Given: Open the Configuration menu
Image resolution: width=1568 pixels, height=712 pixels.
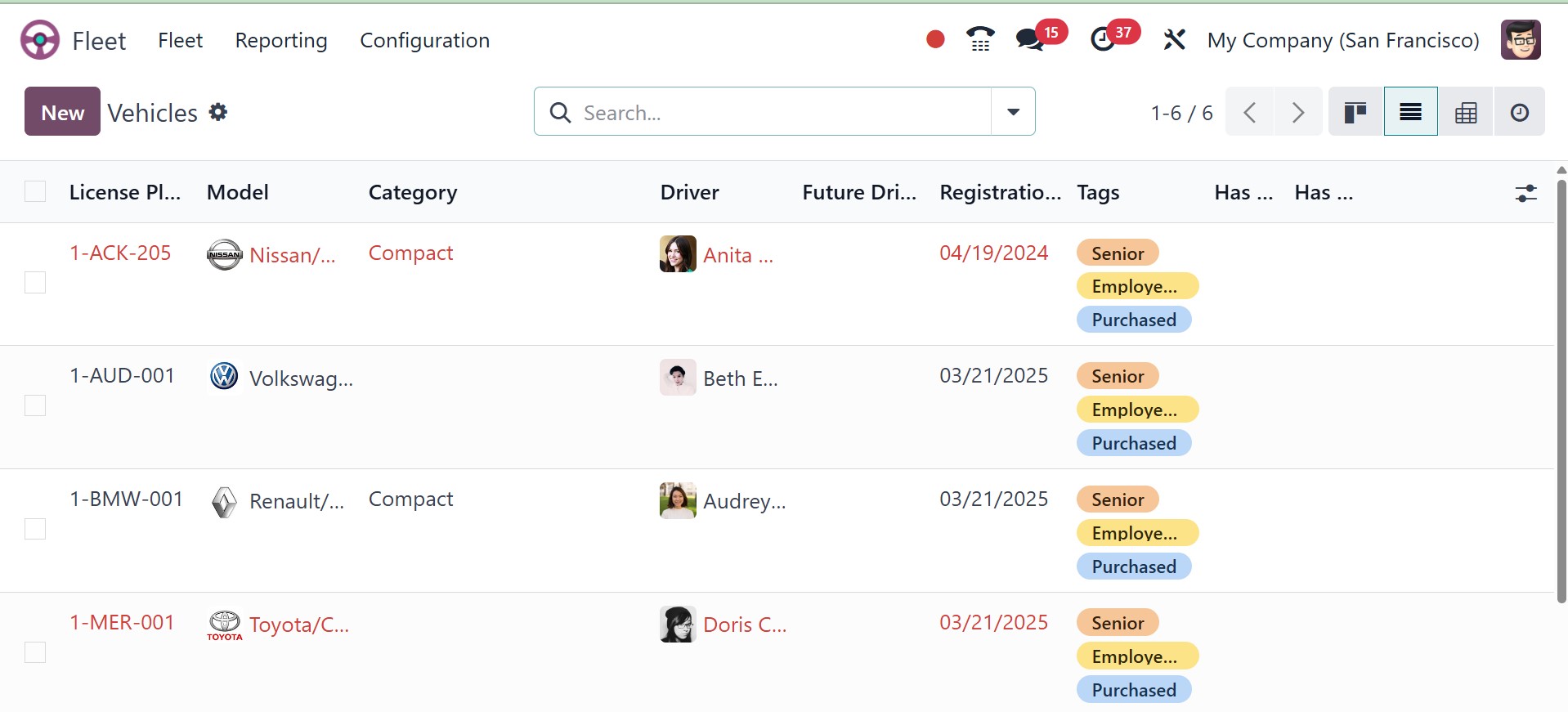Looking at the screenshot, I should 424,40.
